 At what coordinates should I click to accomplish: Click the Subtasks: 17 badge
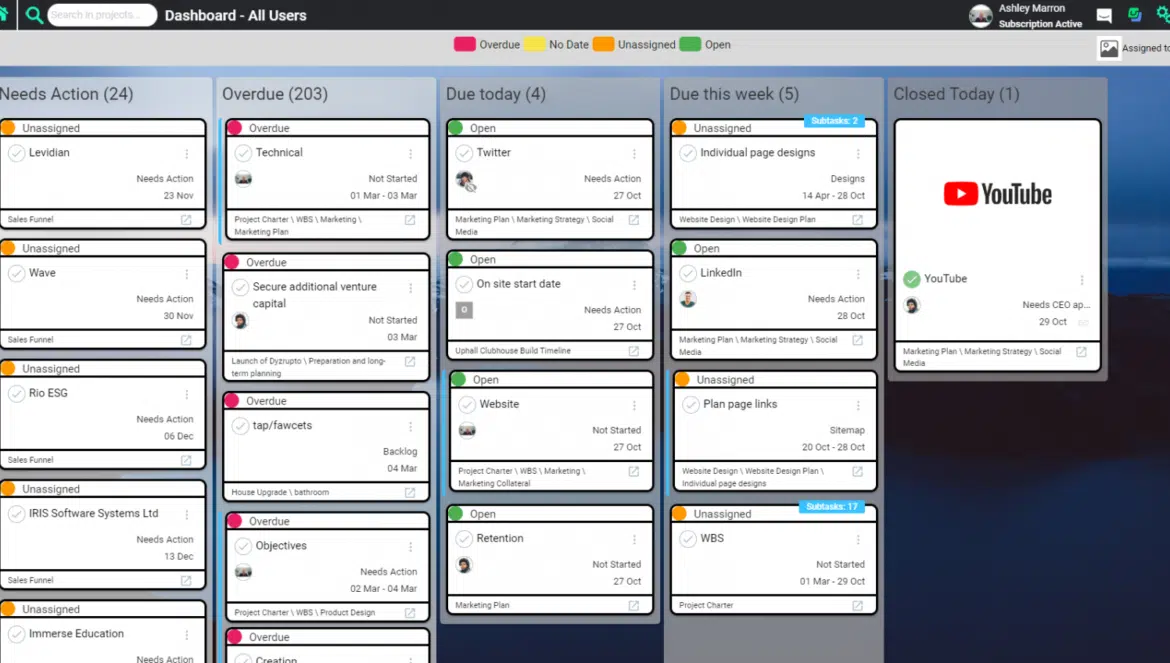831,507
